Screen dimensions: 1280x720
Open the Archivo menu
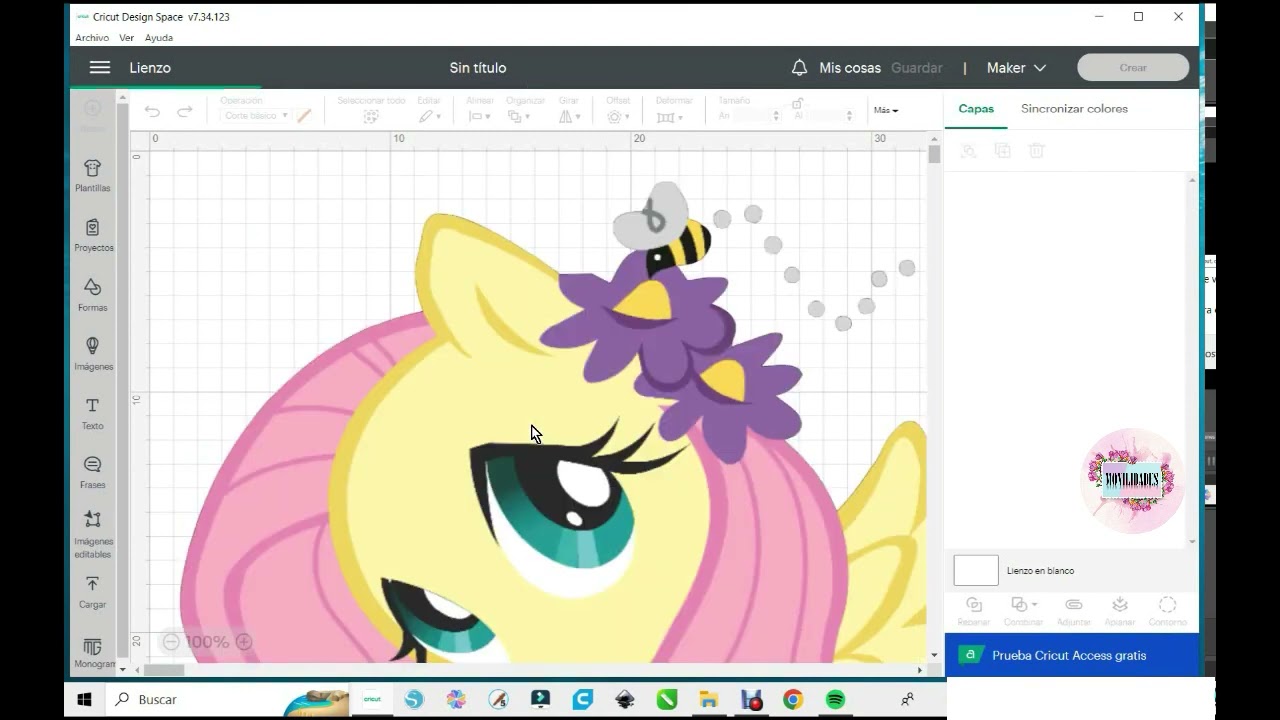(92, 38)
